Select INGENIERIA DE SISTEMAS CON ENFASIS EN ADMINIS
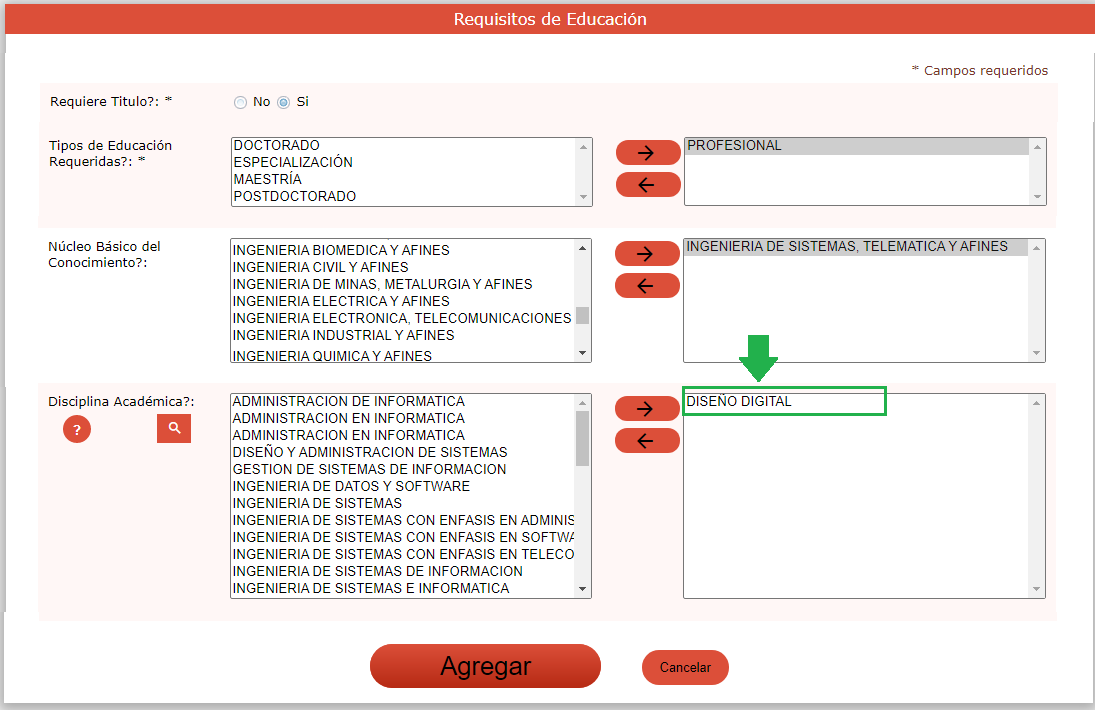 [x=403, y=520]
